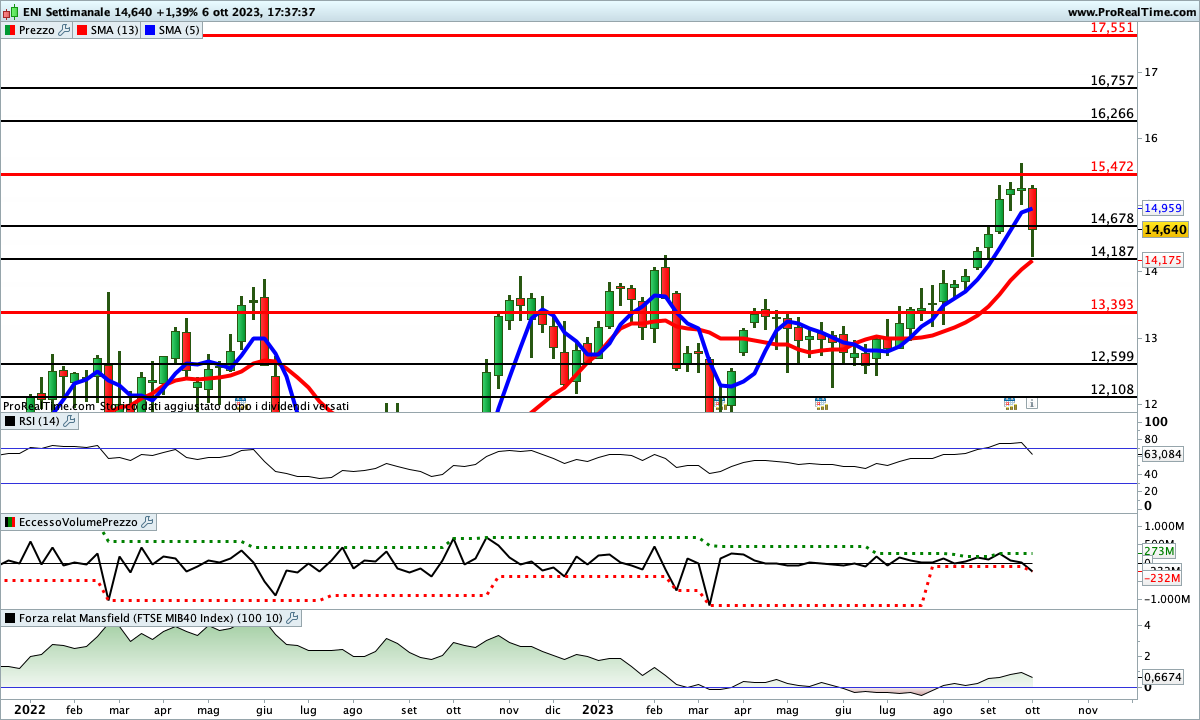Open the late-May 2023 dividend calendar marker
This screenshot has width=1200, height=720.
pos(821,403)
